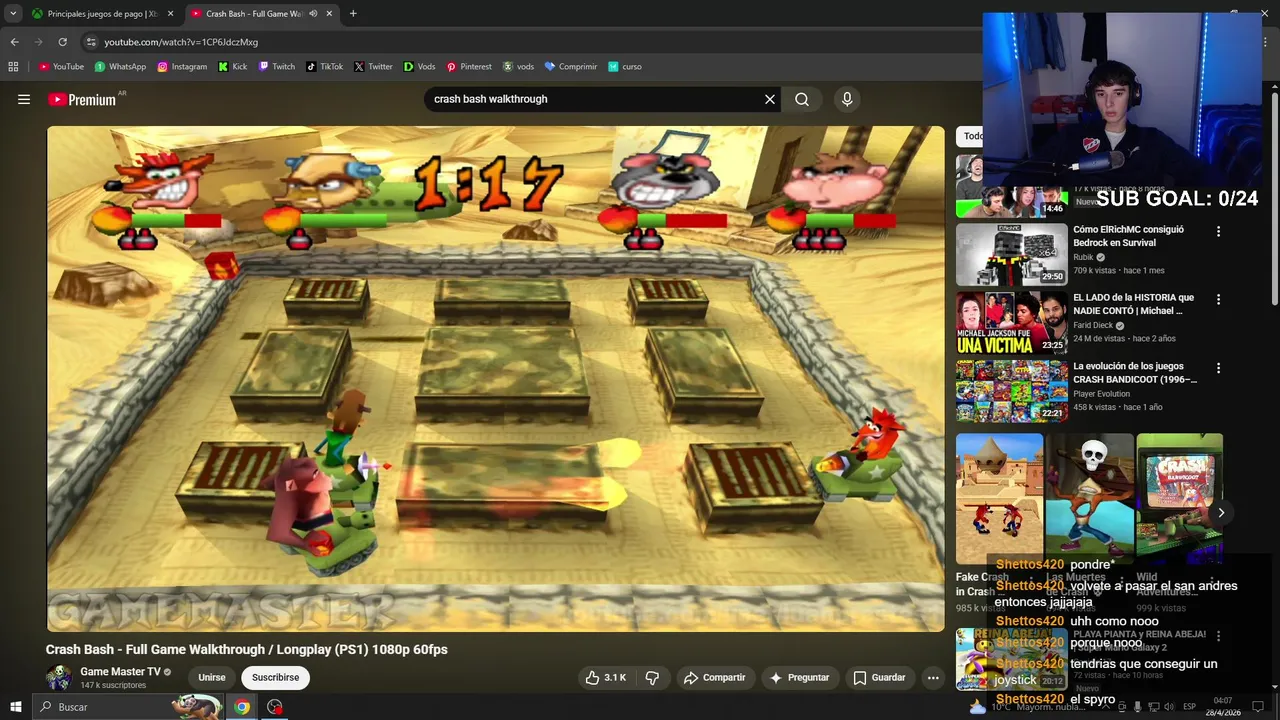
Task: Open the WhatsApp bookmark
Action: pos(120,67)
